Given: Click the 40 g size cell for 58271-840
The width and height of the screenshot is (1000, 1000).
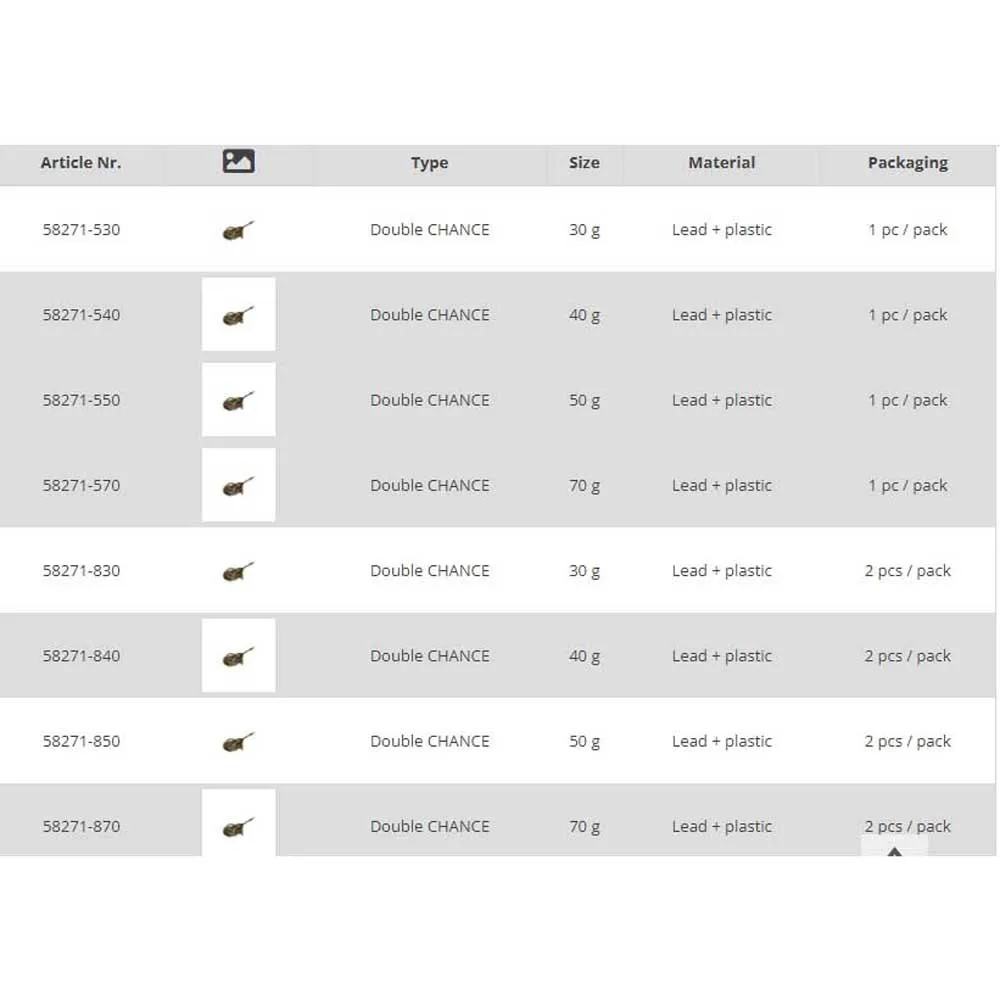Looking at the screenshot, I should coord(584,656).
